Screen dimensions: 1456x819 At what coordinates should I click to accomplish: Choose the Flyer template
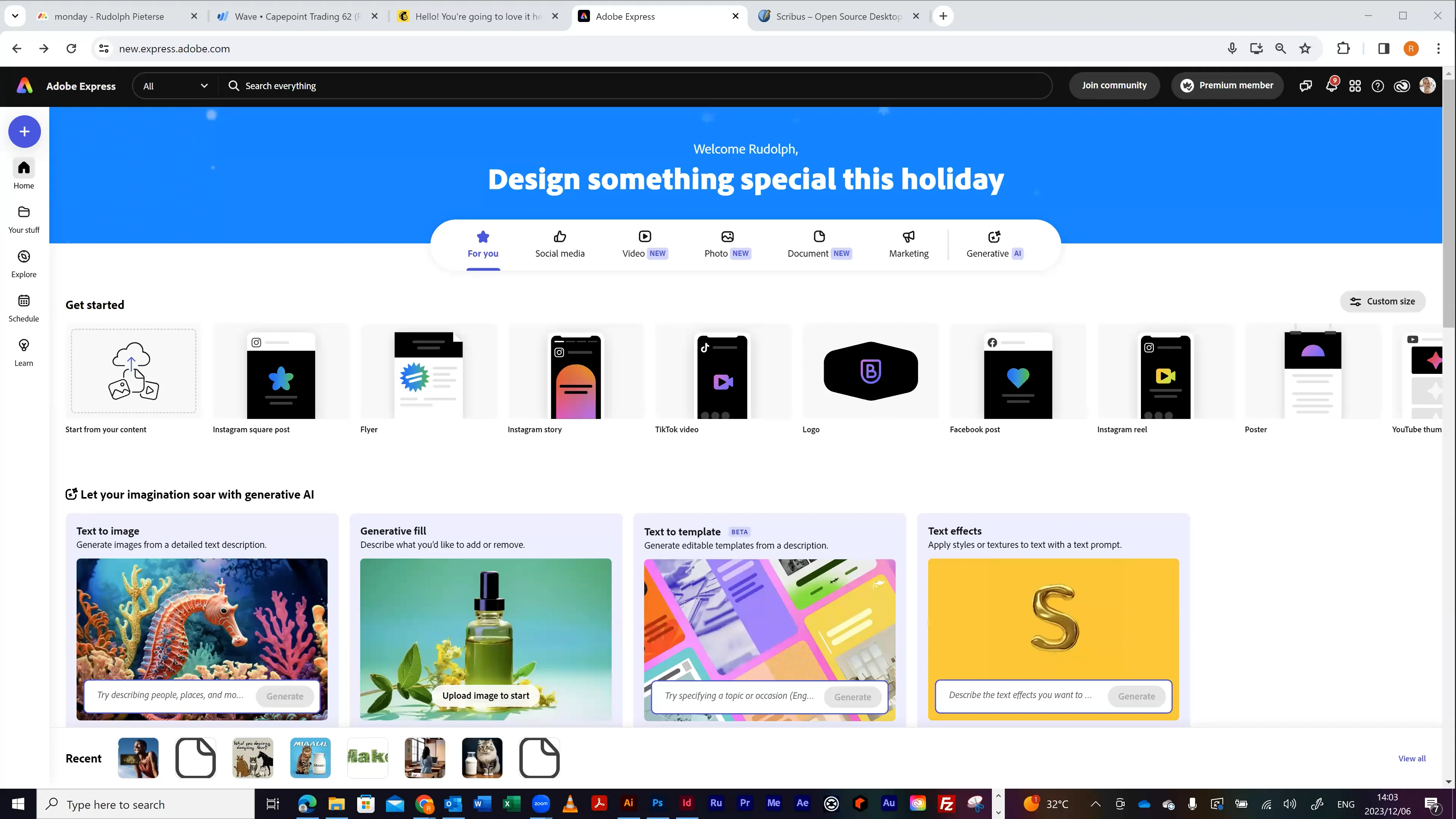(x=428, y=379)
